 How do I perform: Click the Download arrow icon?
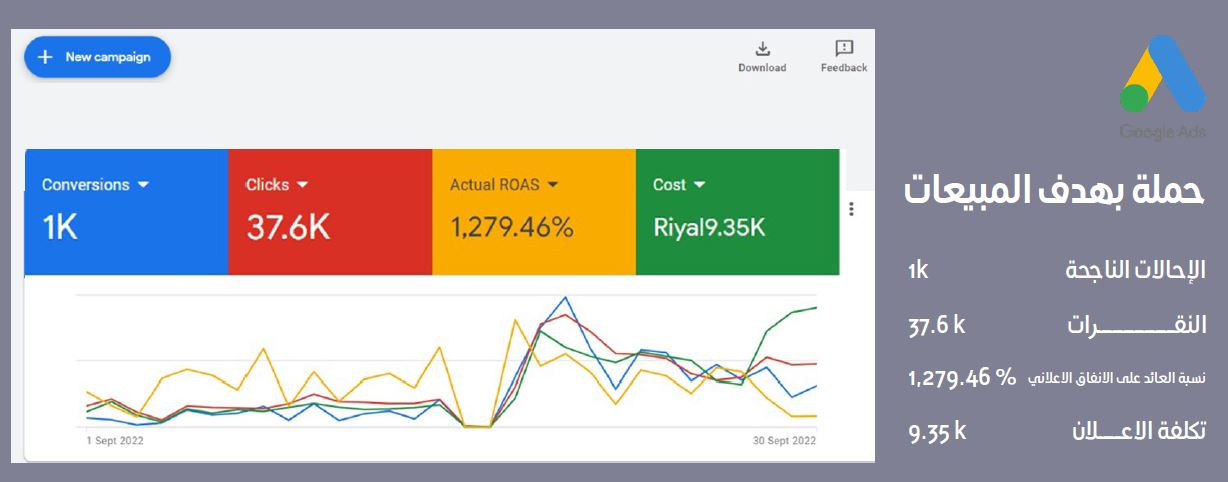(762, 49)
